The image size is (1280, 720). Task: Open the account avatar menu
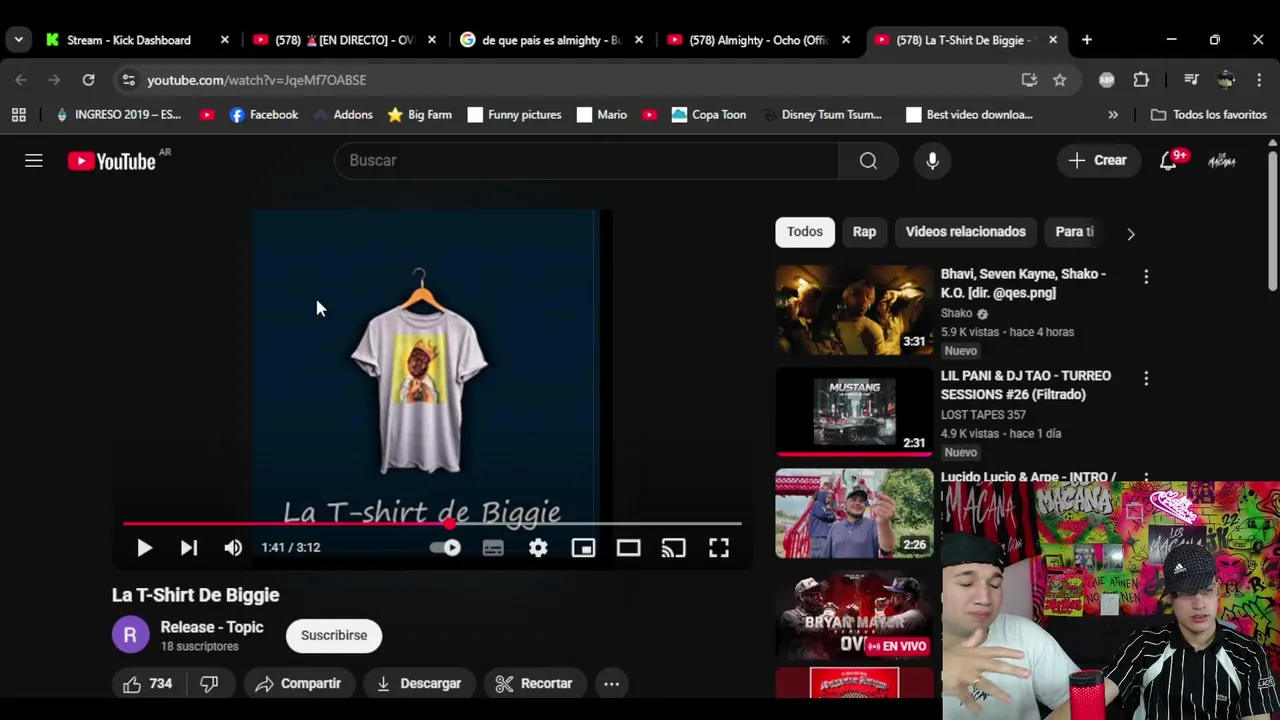pyautogui.click(x=1222, y=161)
